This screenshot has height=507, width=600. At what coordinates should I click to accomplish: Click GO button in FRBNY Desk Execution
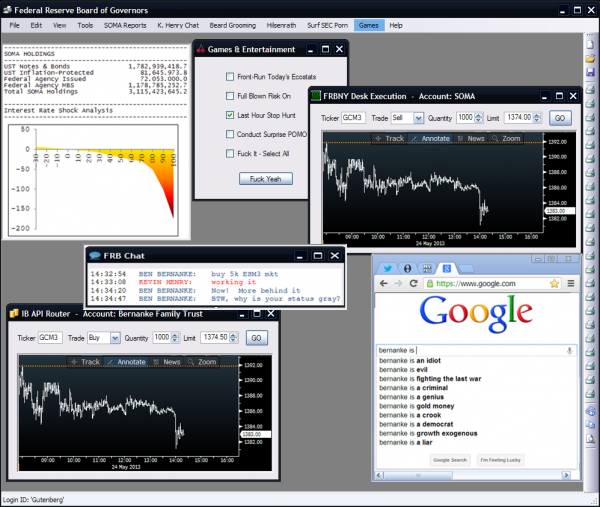pos(560,118)
